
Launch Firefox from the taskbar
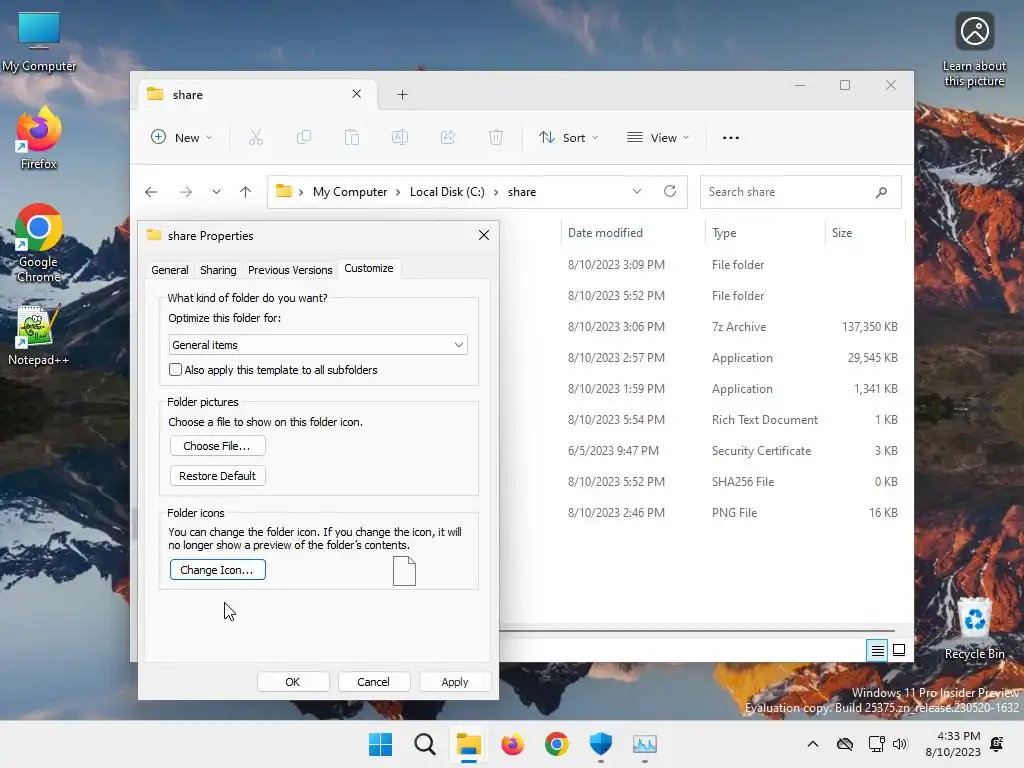(513, 744)
